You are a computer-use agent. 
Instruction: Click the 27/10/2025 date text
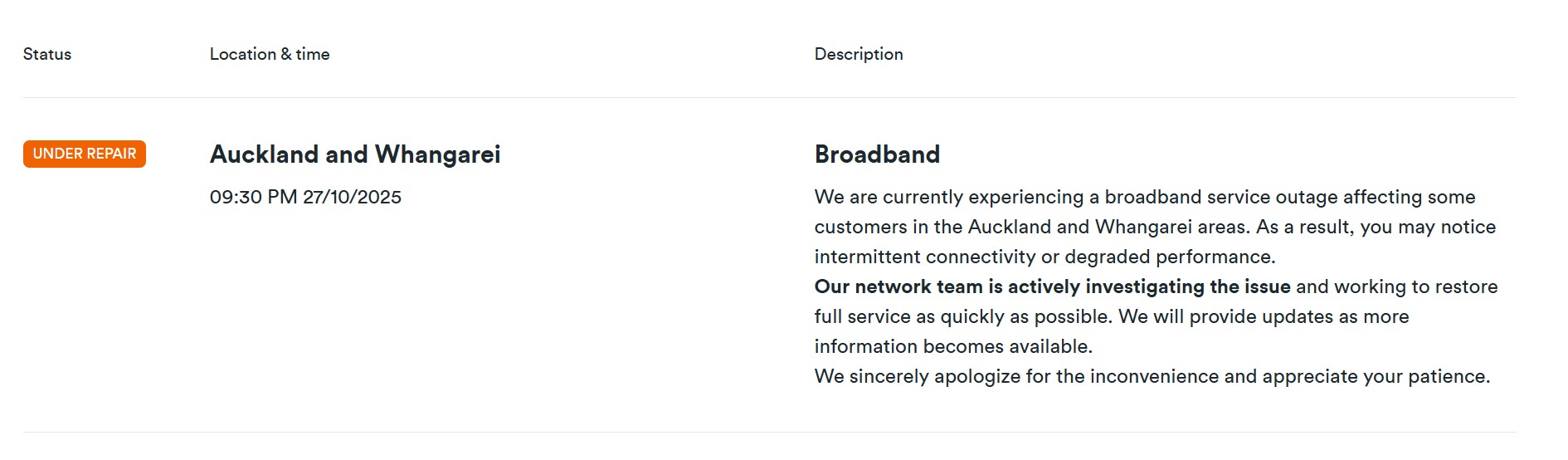(x=352, y=198)
